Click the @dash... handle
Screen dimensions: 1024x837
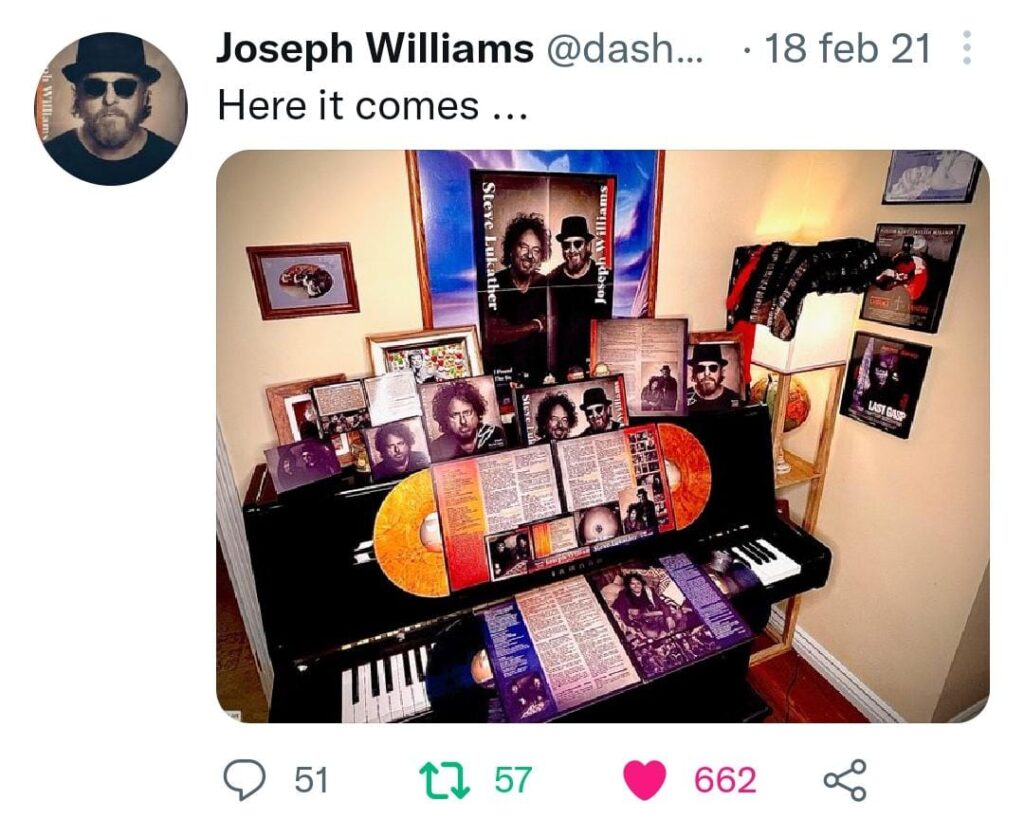tap(625, 49)
